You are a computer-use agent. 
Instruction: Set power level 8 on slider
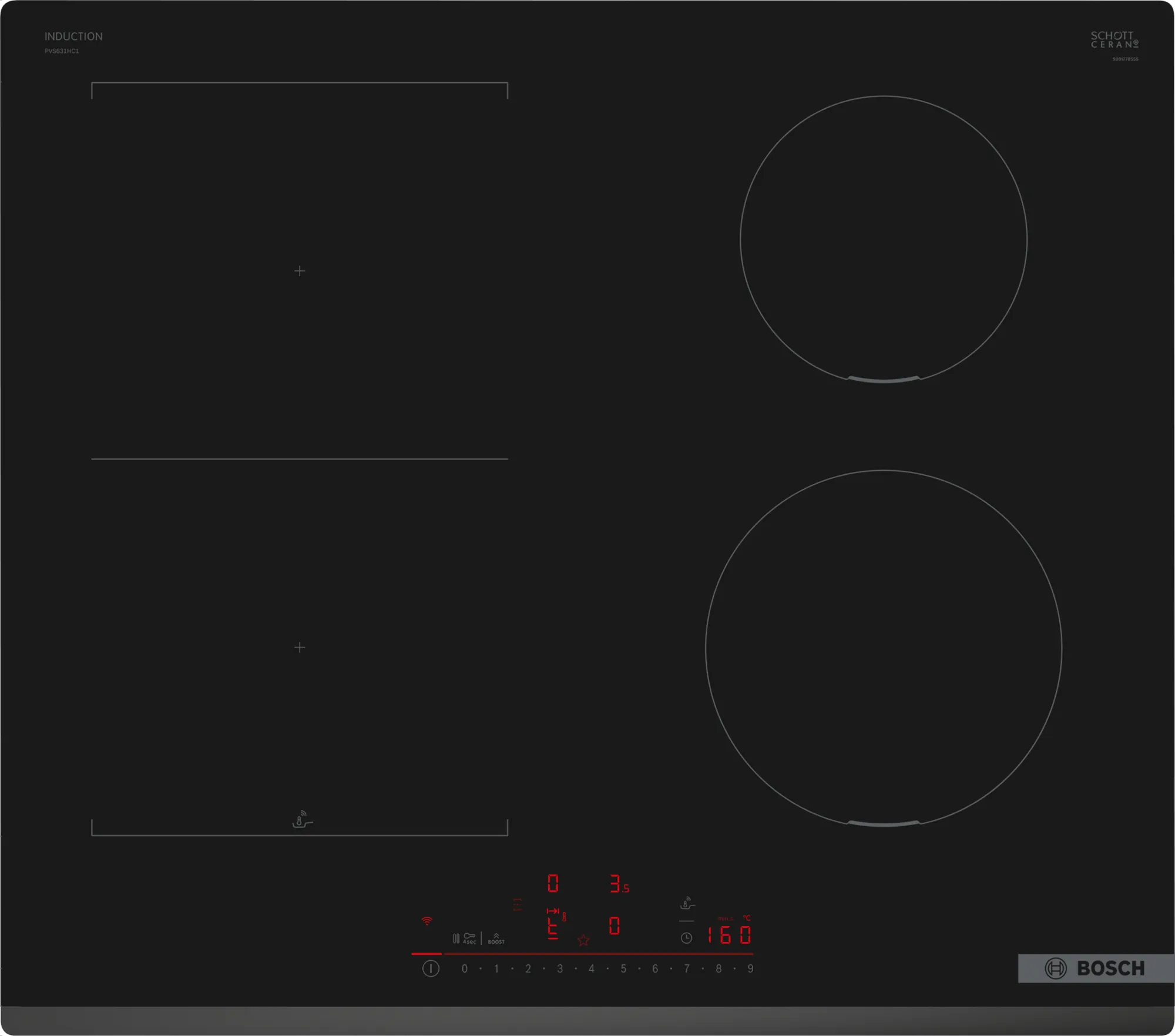[719, 968]
